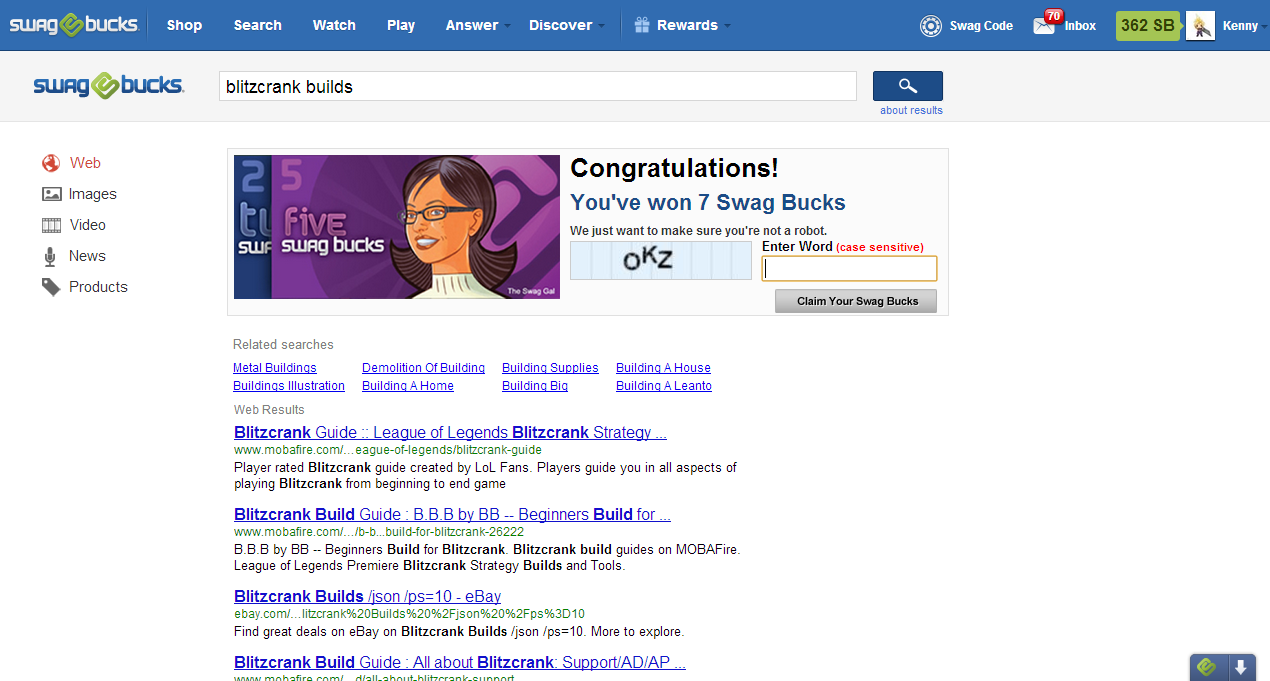Open Building Supplies related search
This screenshot has width=1270, height=681.
coord(550,368)
